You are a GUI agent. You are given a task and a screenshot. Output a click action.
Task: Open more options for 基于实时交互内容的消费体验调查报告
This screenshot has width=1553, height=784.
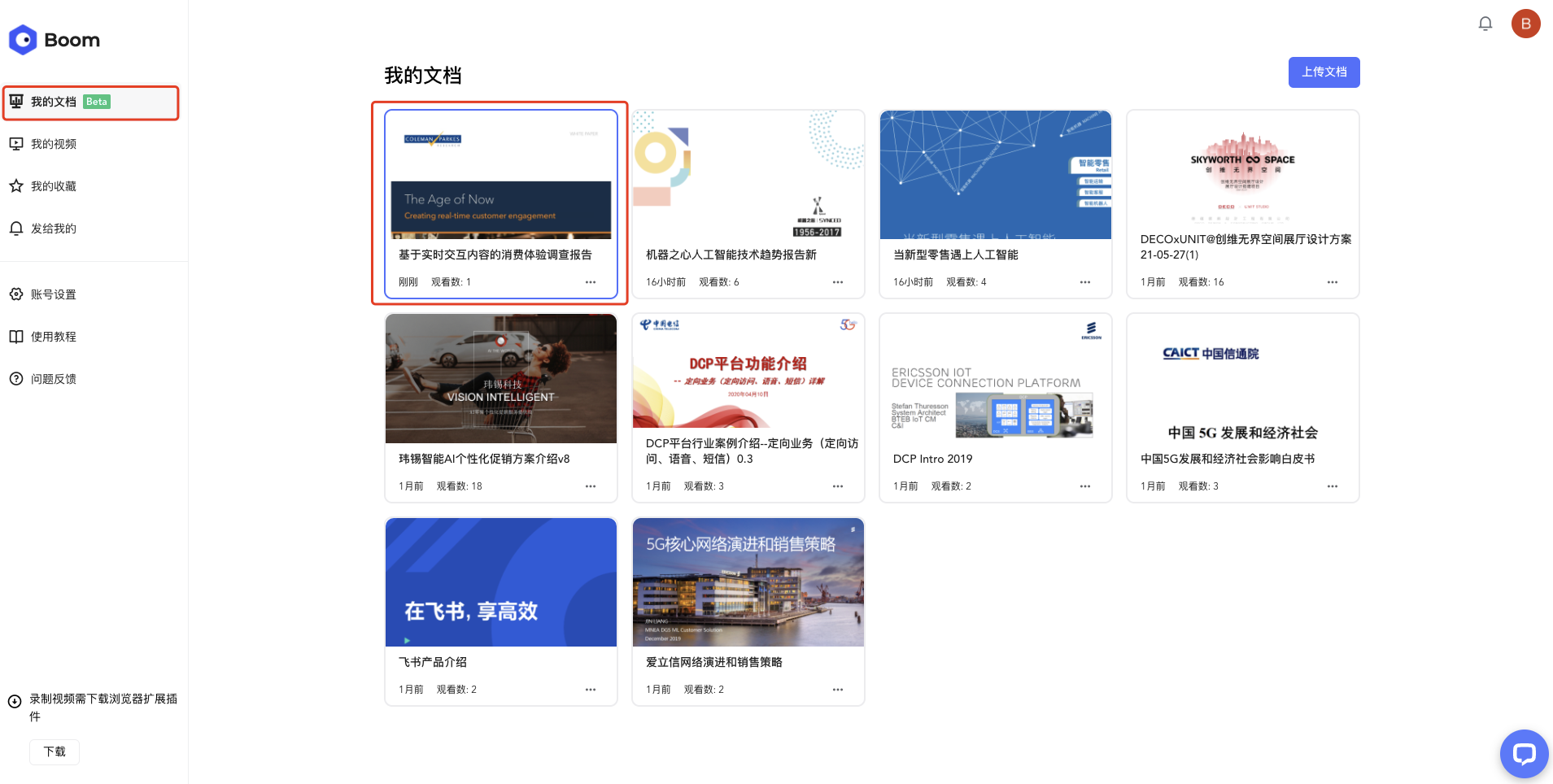pos(591,282)
